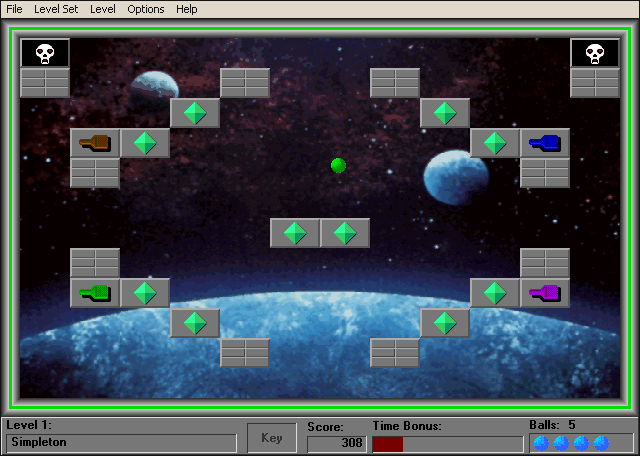Click the bottom brick tile left of center

245,353
